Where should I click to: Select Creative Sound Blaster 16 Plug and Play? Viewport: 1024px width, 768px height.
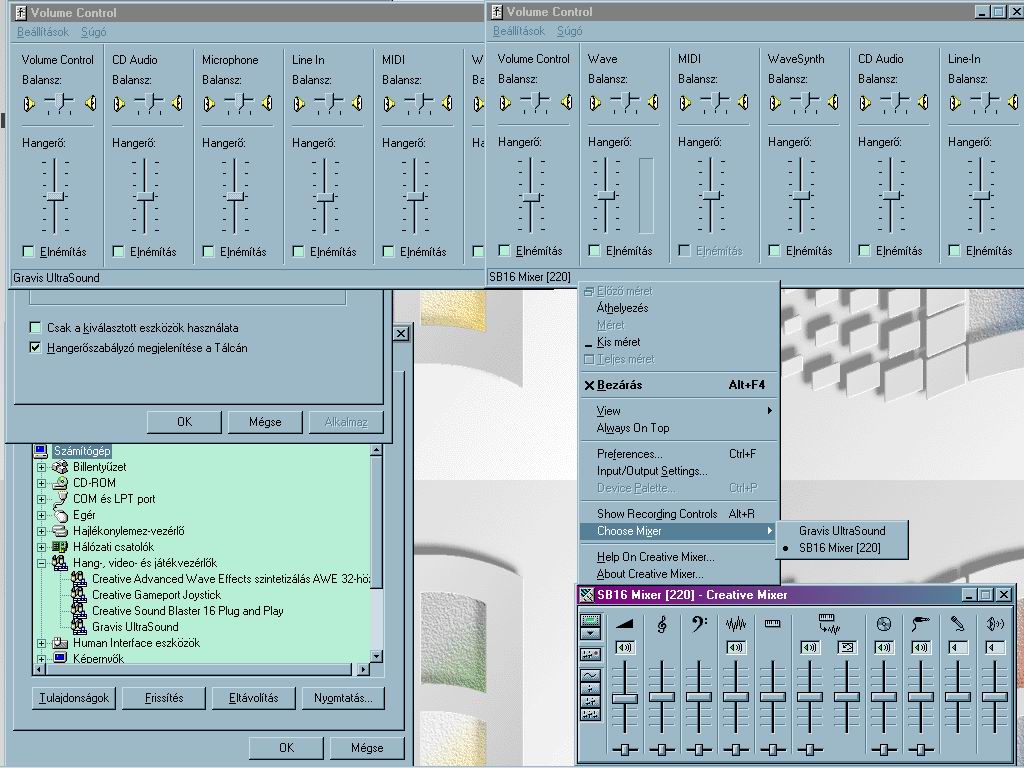(x=187, y=611)
